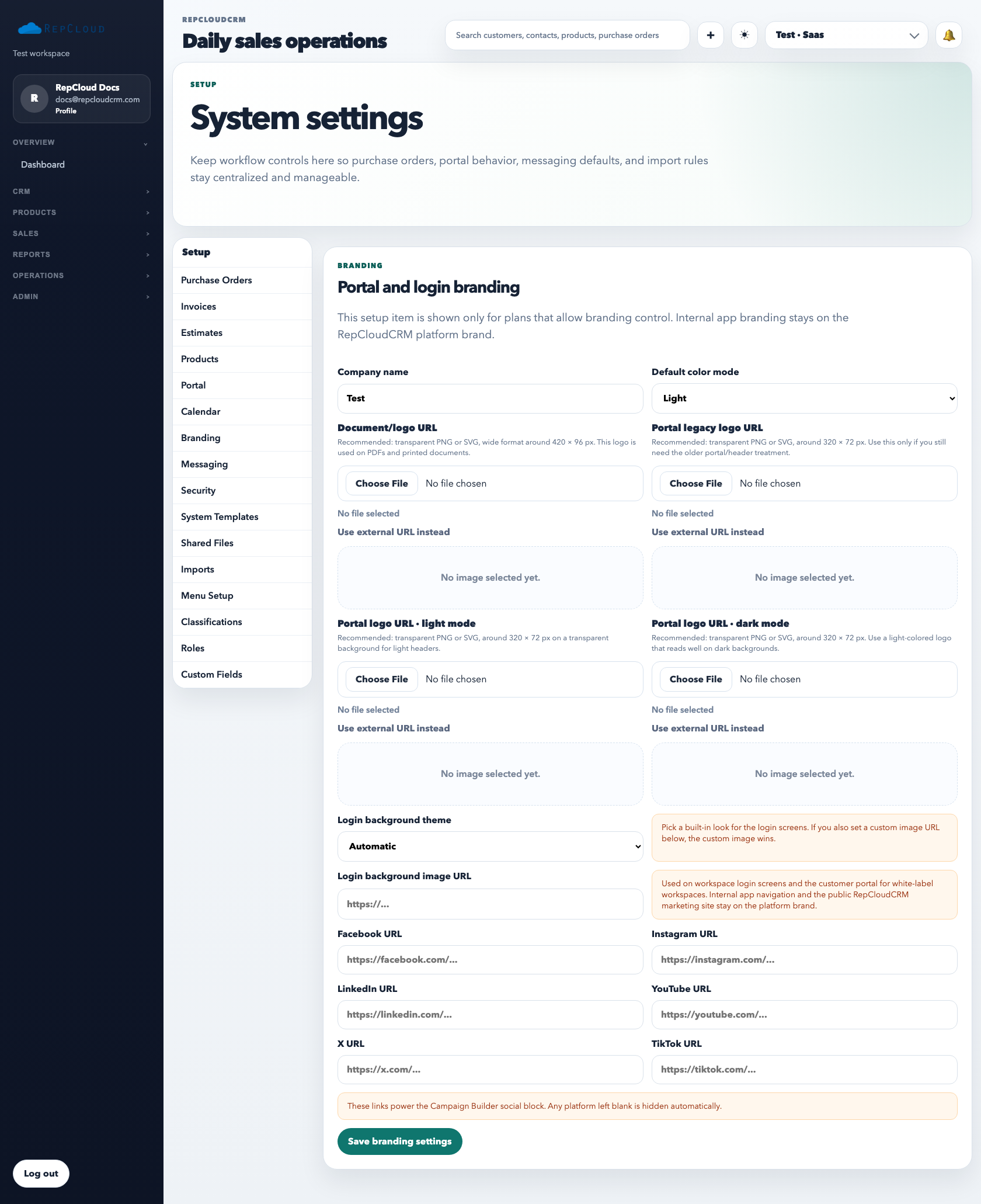The image size is (981, 1204).
Task: Toggle the sun theme mode icon
Action: (745, 35)
